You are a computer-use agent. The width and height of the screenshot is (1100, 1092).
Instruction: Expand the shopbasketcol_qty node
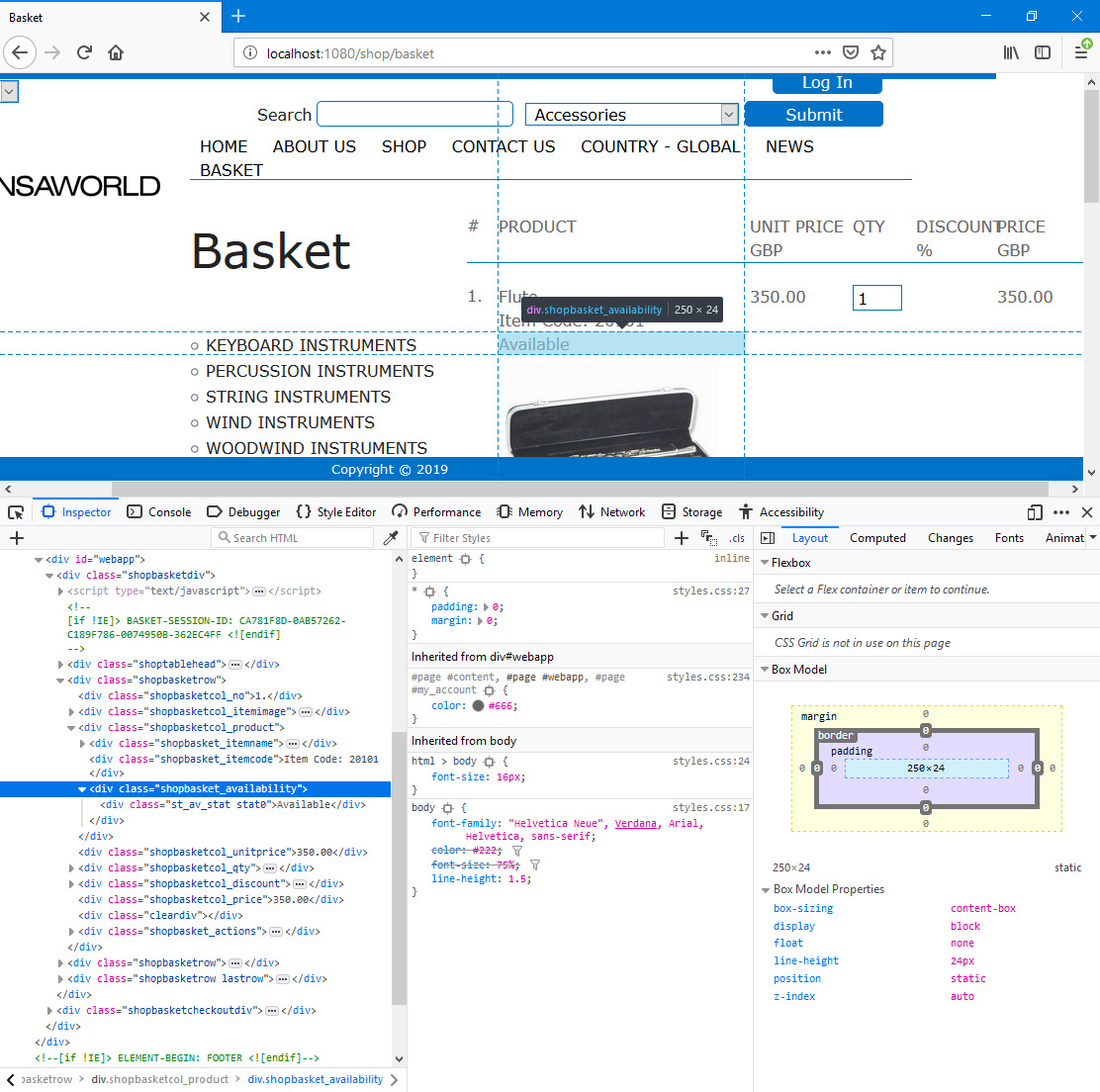click(x=71, y=868)
